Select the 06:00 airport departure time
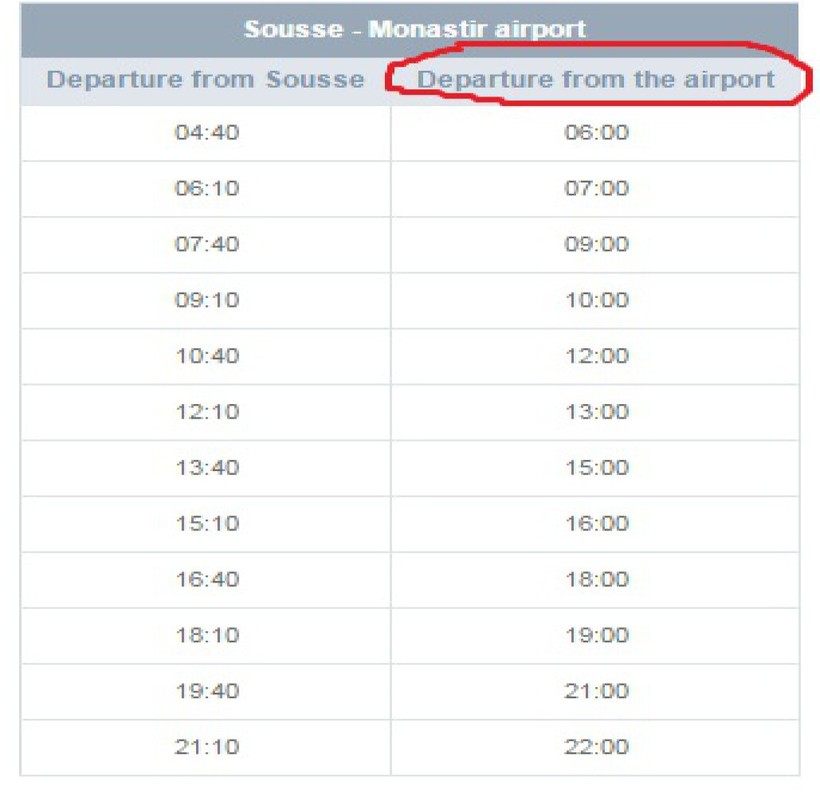Viewport: 820px width, 797px height. tap(597, 133)
